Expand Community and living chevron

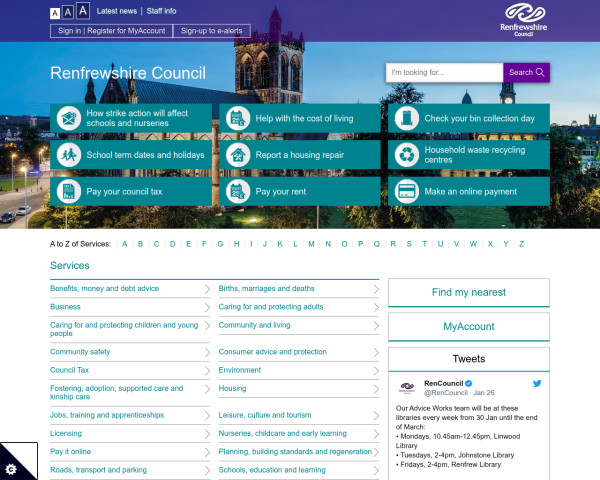tap(376, 326)
